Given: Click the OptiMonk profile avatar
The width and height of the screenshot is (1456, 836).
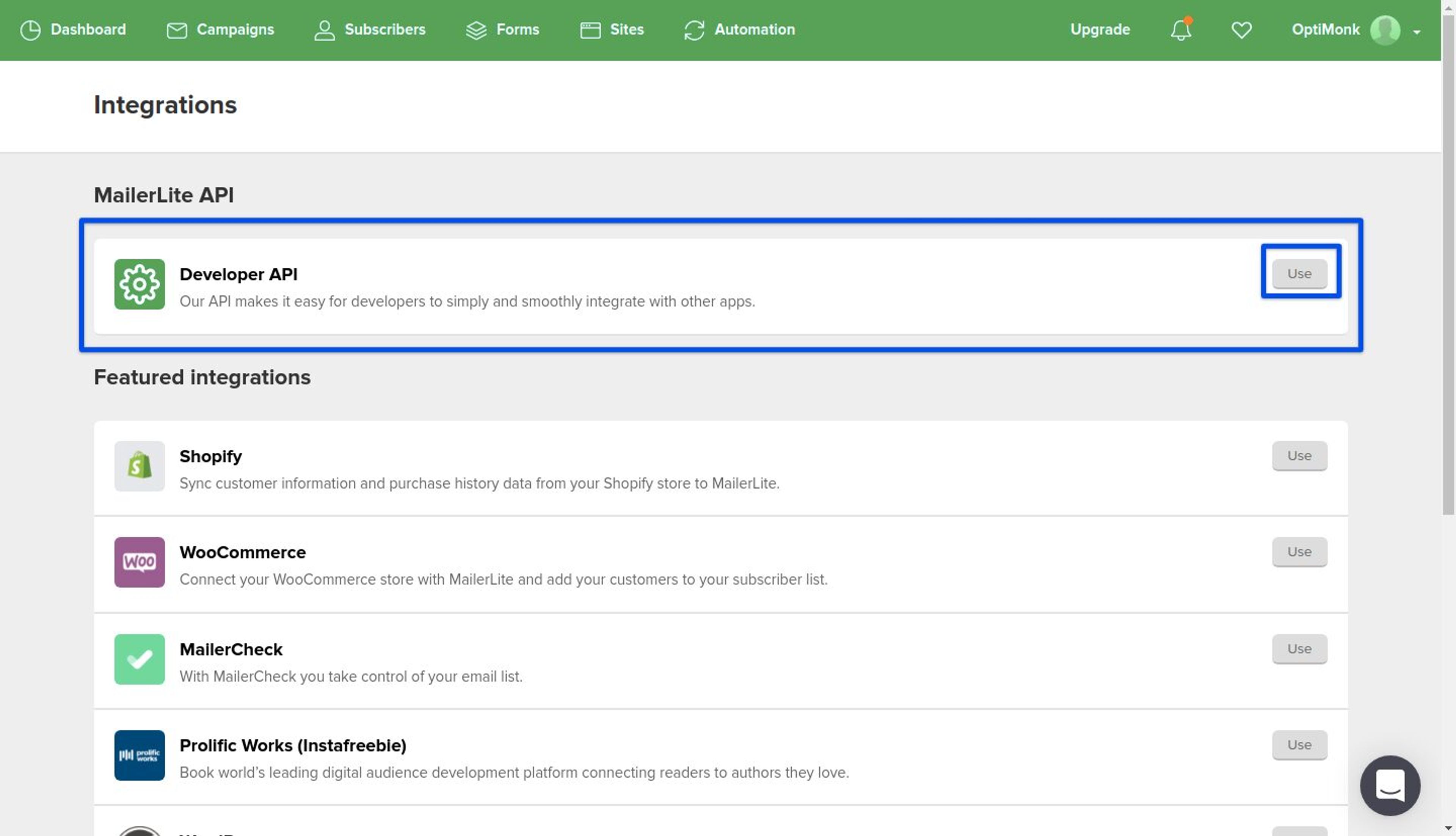Looking at the screenshot, I should (1385, 30).
